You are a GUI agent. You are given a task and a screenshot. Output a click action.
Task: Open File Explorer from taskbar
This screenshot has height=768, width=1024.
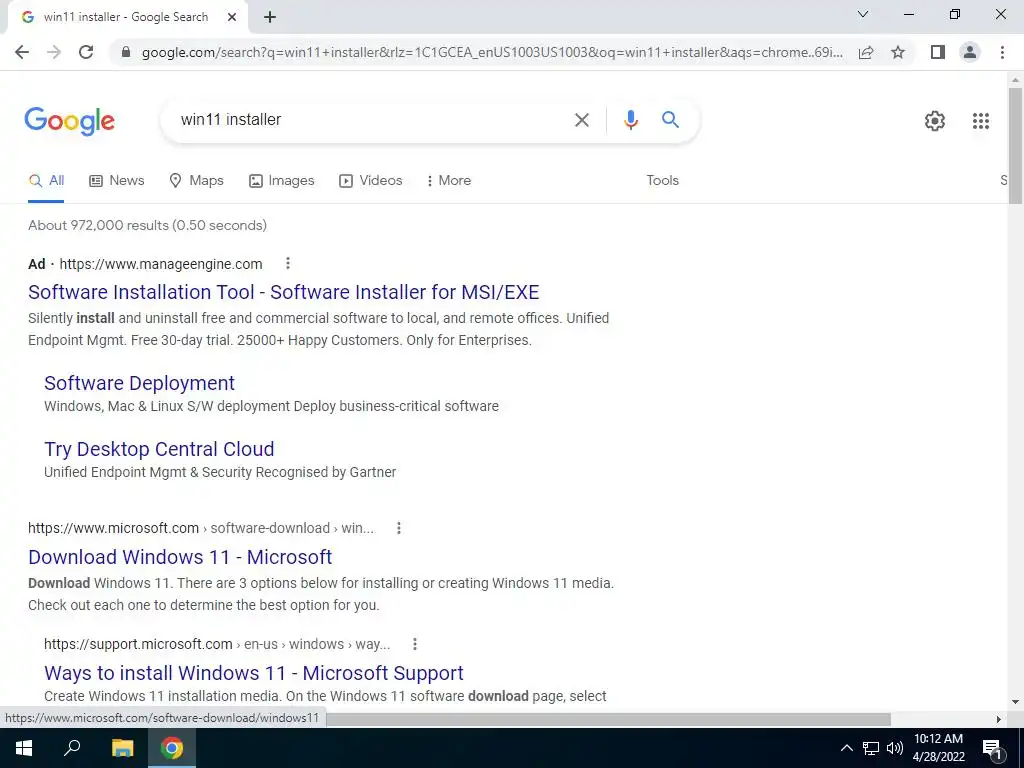(x=122, y=748)
